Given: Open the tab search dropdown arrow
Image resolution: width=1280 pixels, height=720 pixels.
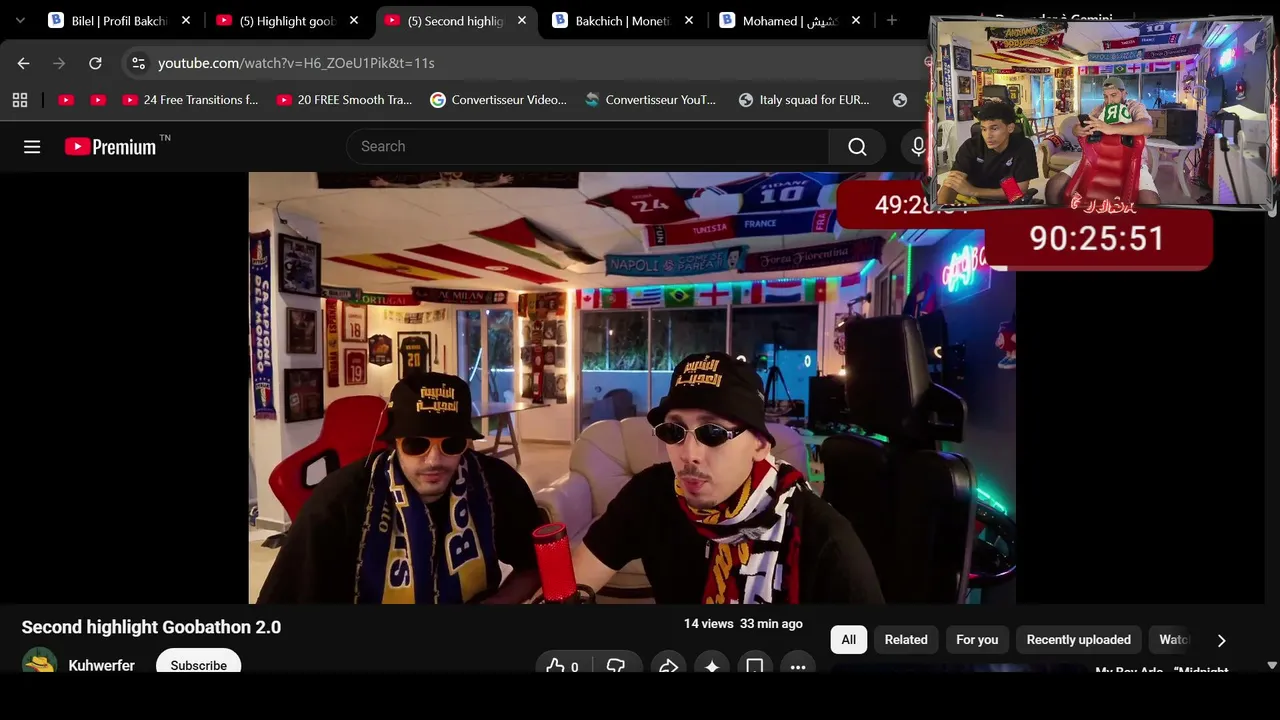Looking at the screenshot, I should (20, 20).
